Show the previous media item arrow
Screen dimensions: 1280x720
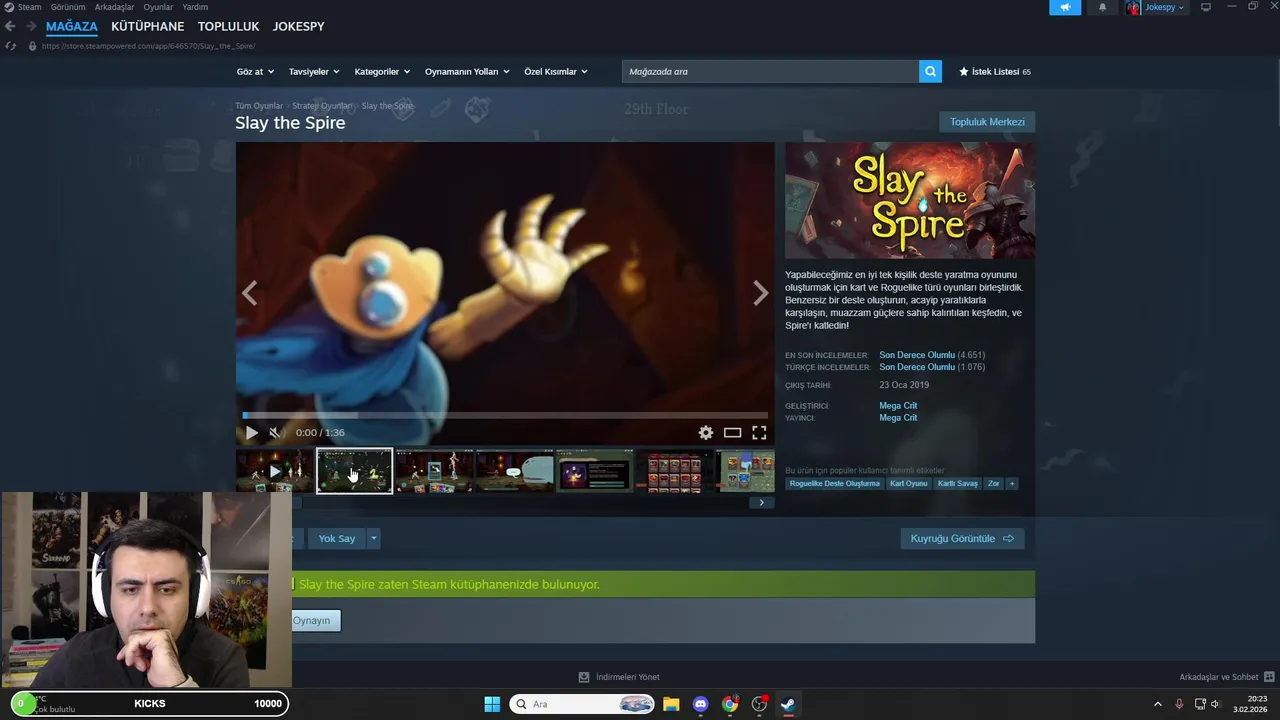tap(250, 293)
